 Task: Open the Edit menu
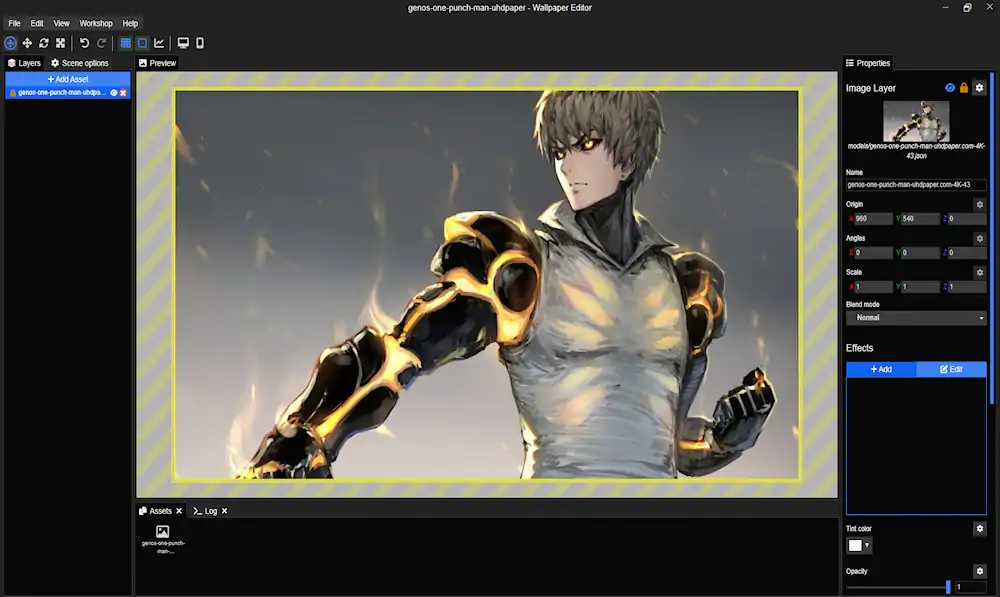[37, 24]
